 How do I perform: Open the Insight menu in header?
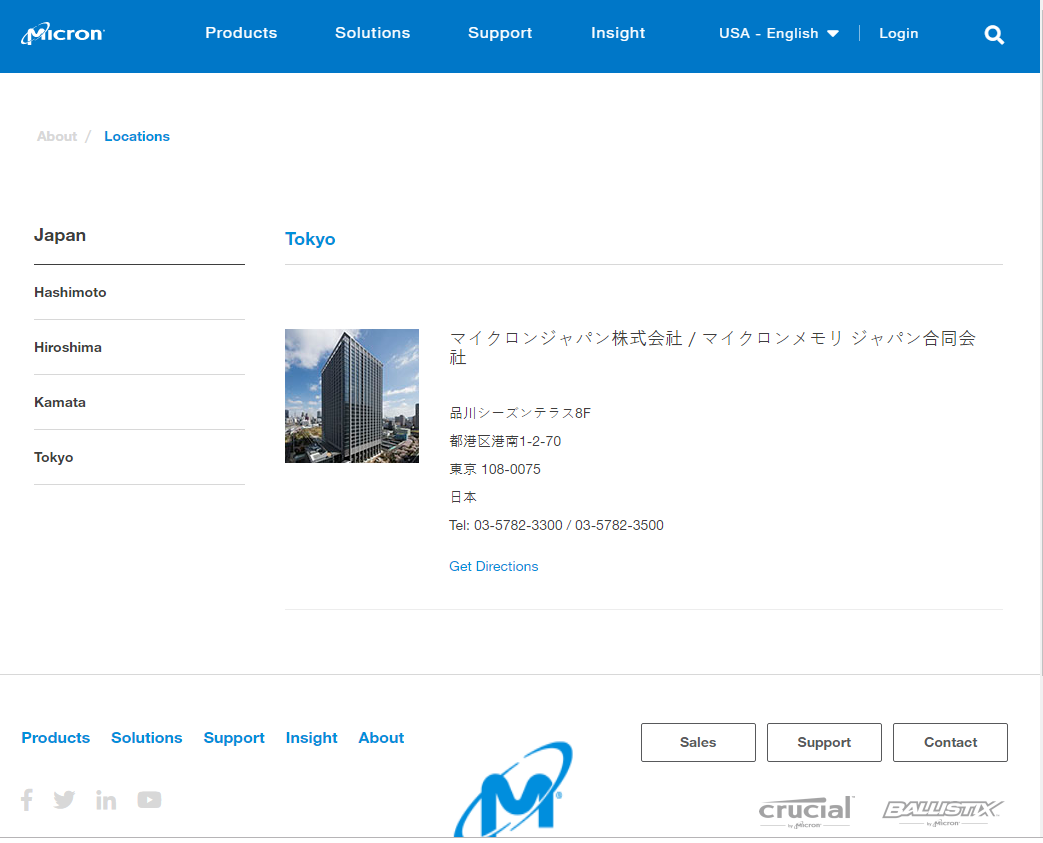618,33
